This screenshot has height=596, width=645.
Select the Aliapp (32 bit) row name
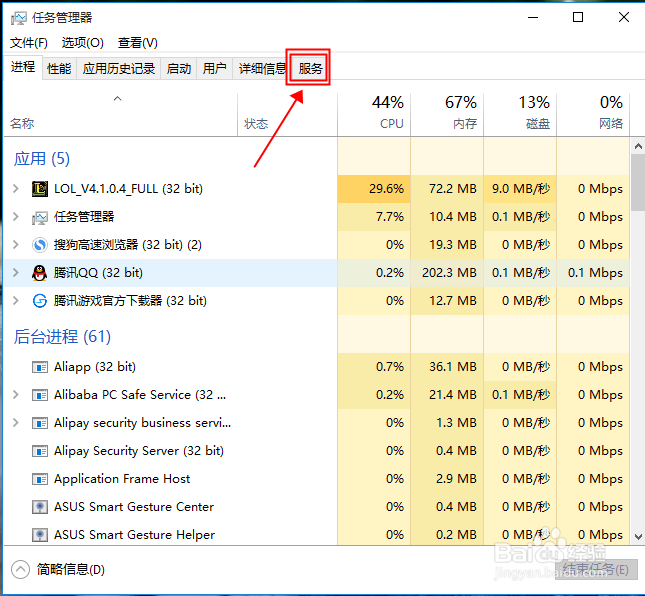pyautogui.click(x=95, y=366)
